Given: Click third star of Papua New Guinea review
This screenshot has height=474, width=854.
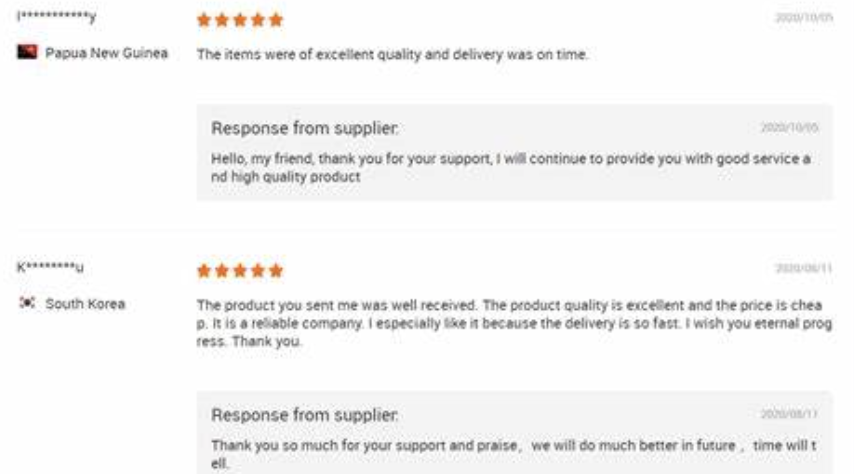Looking at the screenshot, I should click(240, 21).
